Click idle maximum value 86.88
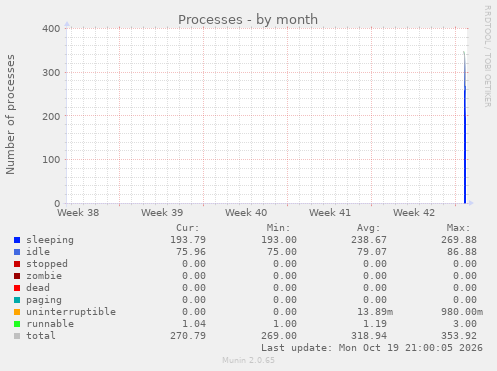This screenshot has height=371, width=497. coord(462,252)
